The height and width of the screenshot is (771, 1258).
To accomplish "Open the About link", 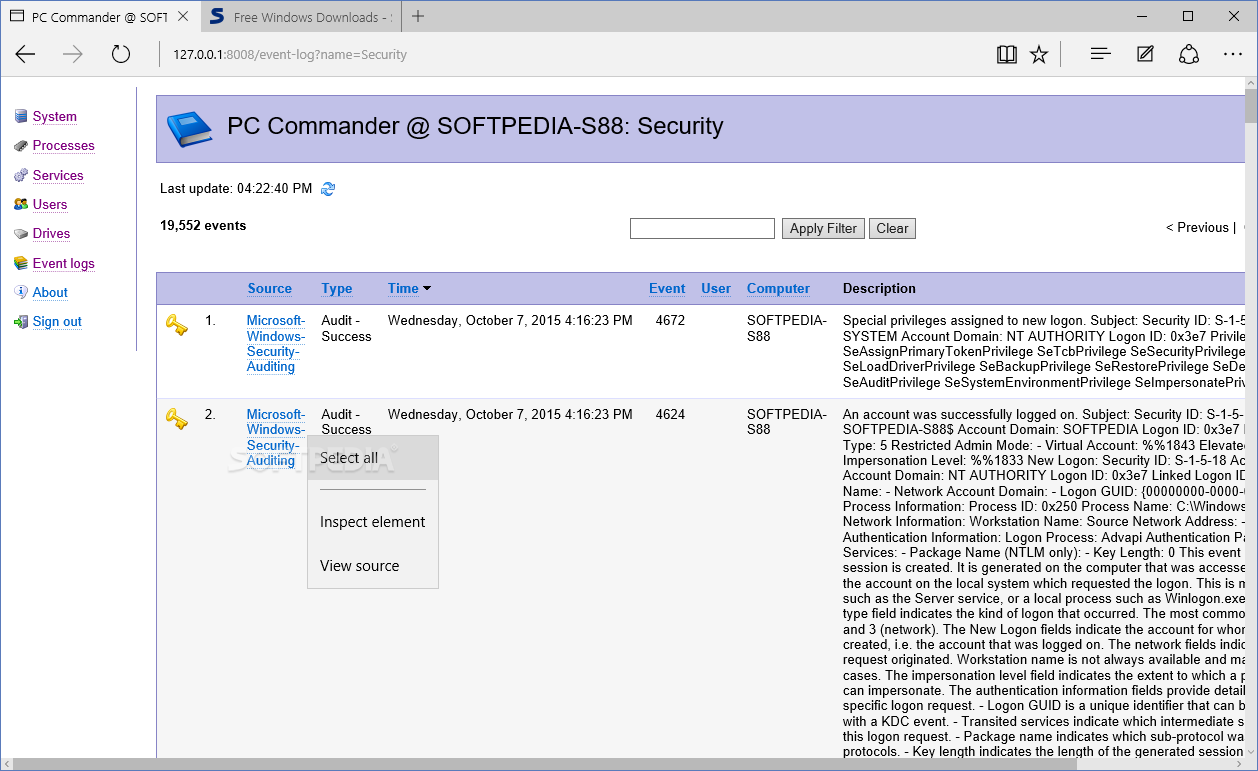I will (50, 293).
